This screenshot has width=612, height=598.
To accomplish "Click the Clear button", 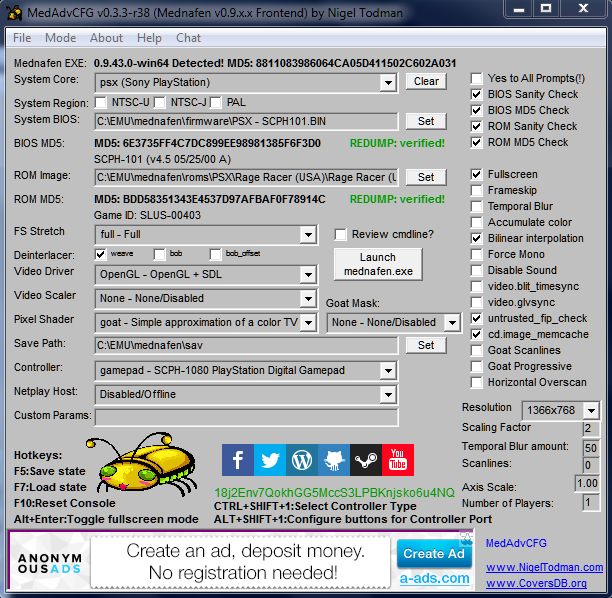I will [x=426, y=81].
